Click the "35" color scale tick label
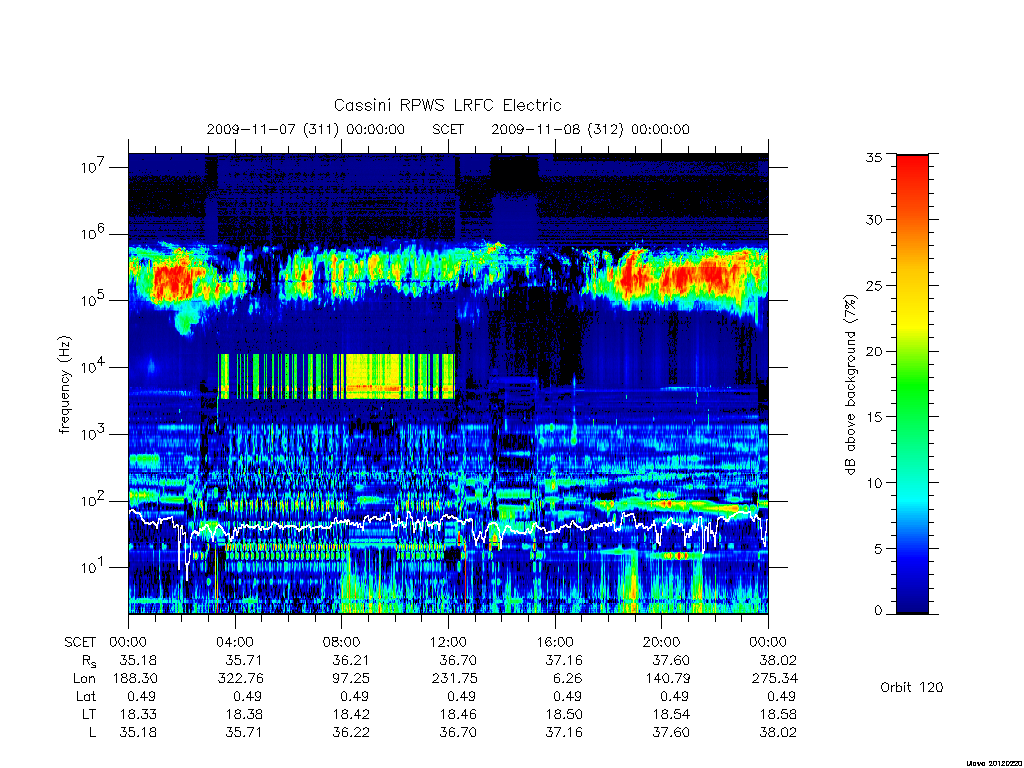Image resolution: width=1024 pixels, height=768 pixels. click(x=874, y=157)
